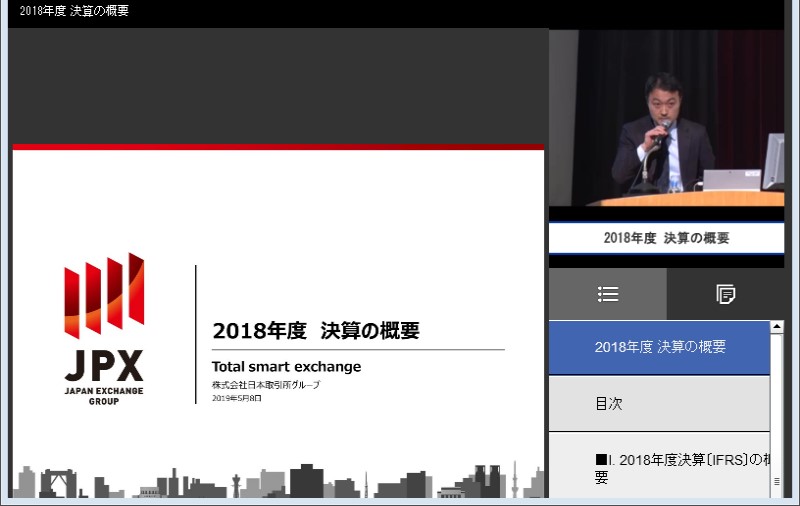Click the slide heading '2018年度 決算の概要'

point(316,331)
